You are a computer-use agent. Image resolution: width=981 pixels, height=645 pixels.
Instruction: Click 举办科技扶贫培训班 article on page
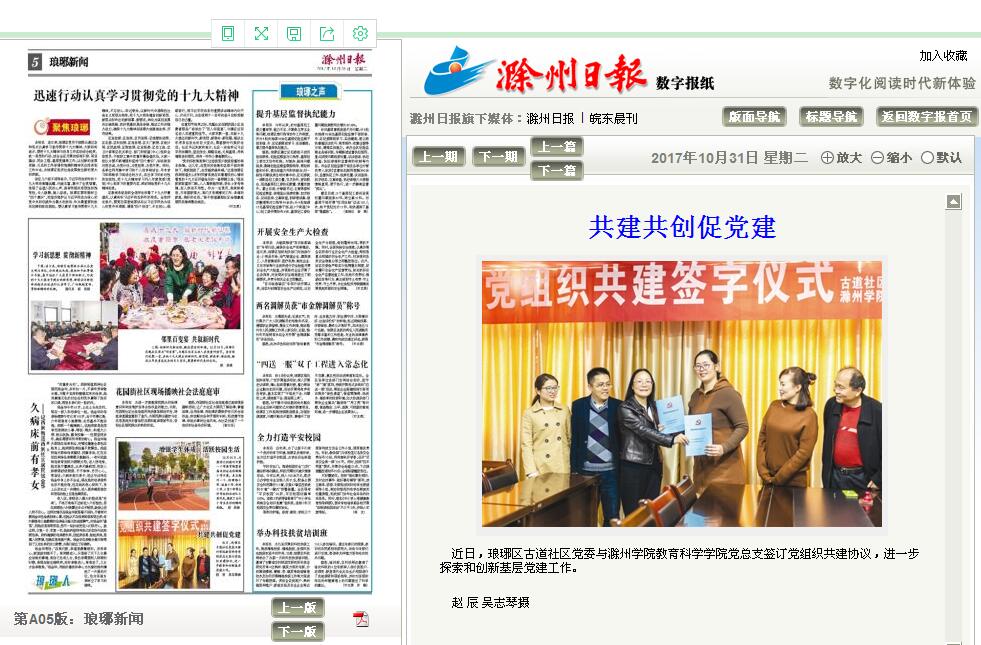point(292,533)
